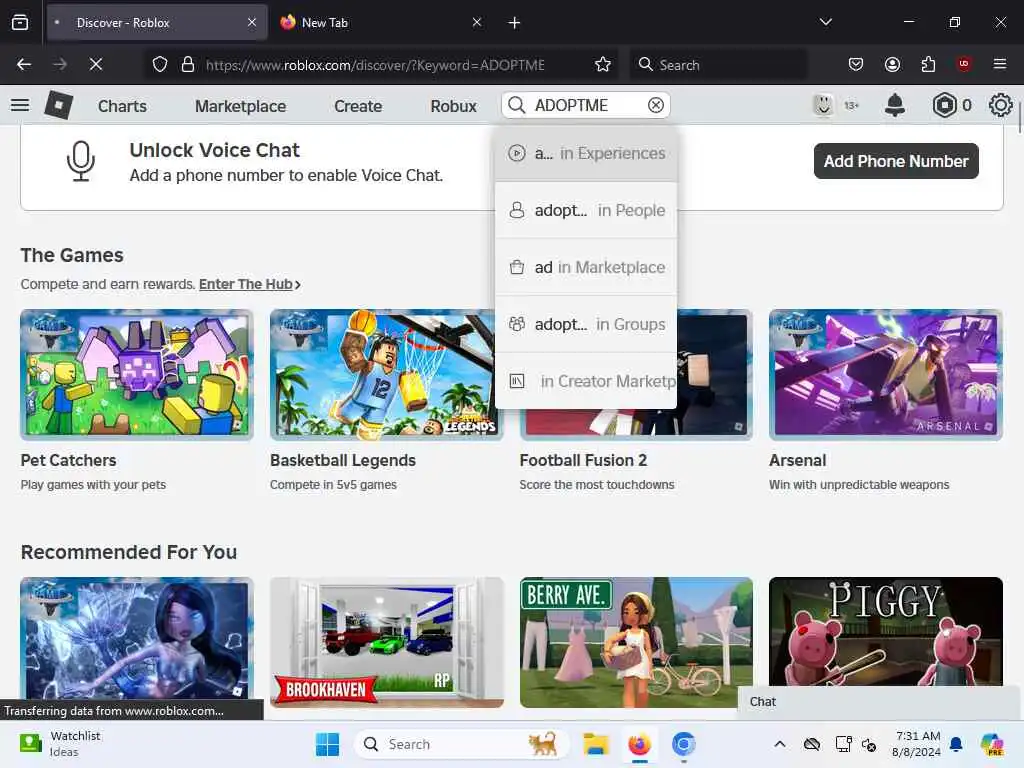Bookmark this page with the star
Image resolution: width=1024 pixels, height=768 pixels.
pyautogui.click(x=603, y=64)
